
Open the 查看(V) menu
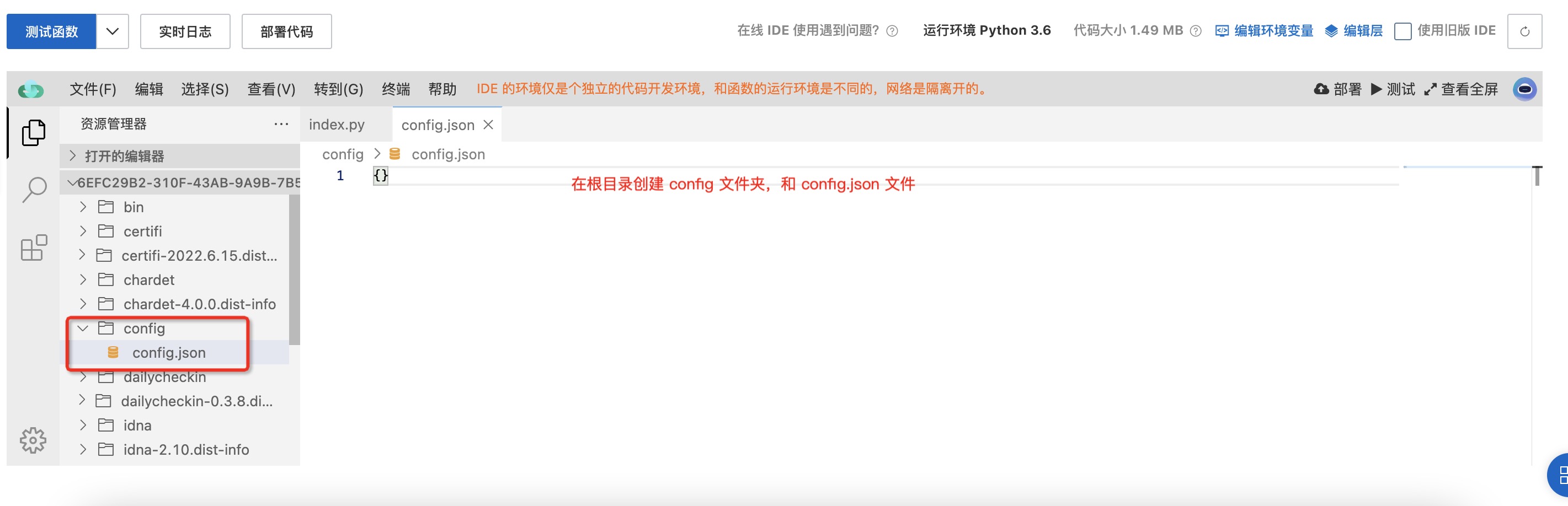tap(271, 89)
